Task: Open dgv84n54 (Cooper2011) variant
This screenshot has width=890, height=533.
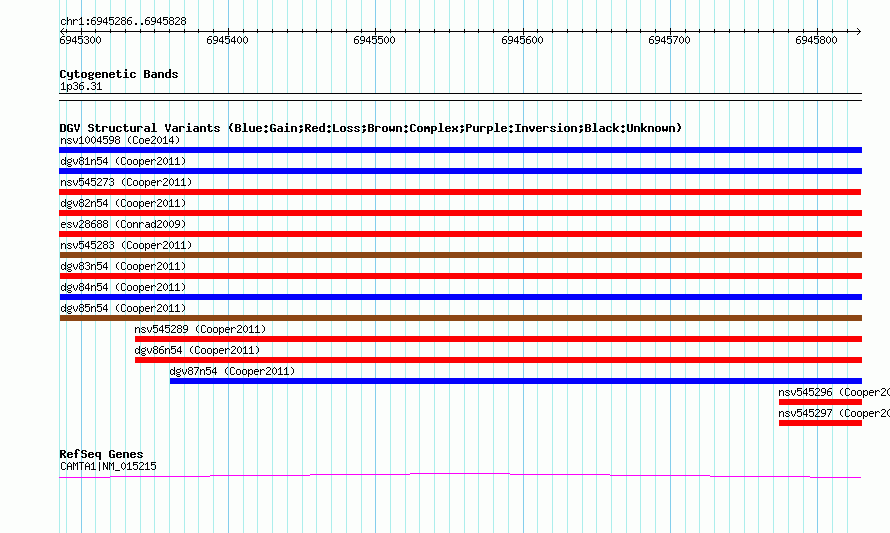Action: pyautogui.click(x=123, y=287)
